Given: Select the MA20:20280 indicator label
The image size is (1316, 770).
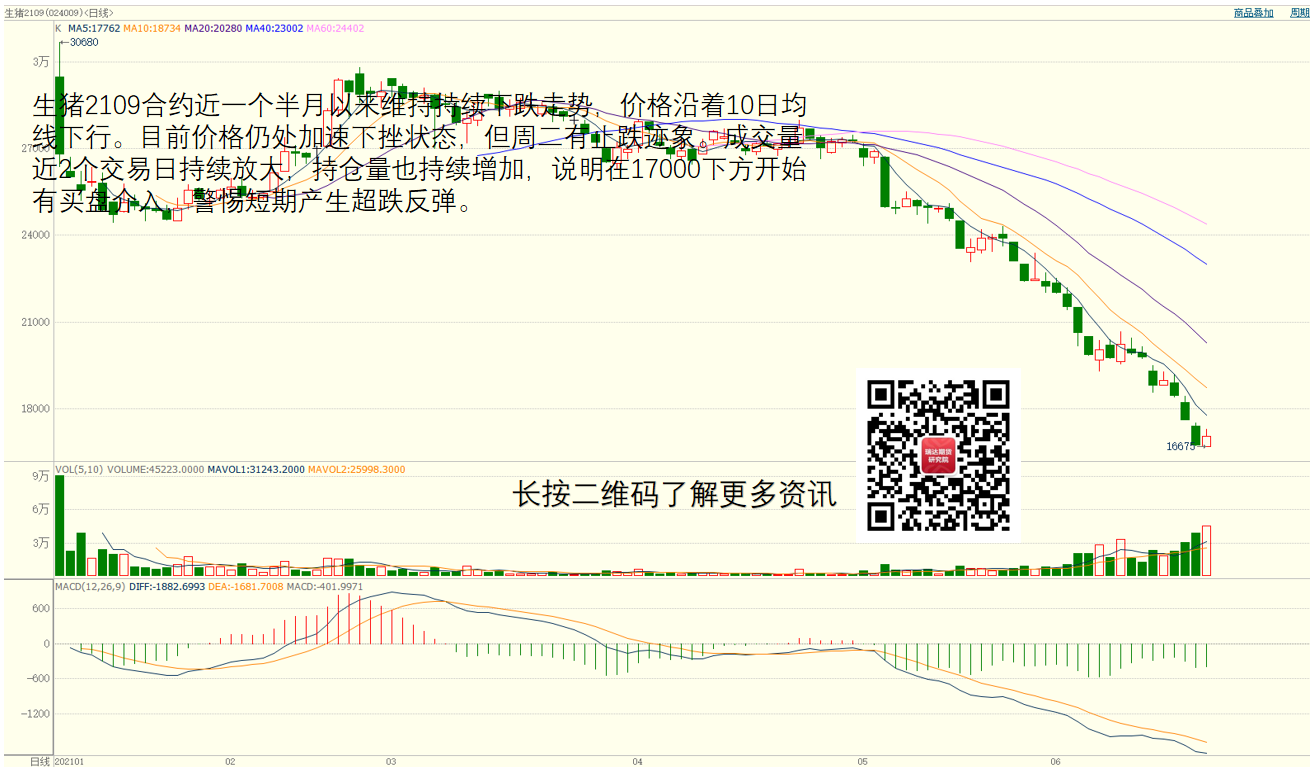Looking at the screenshot, I should (213, 29).
